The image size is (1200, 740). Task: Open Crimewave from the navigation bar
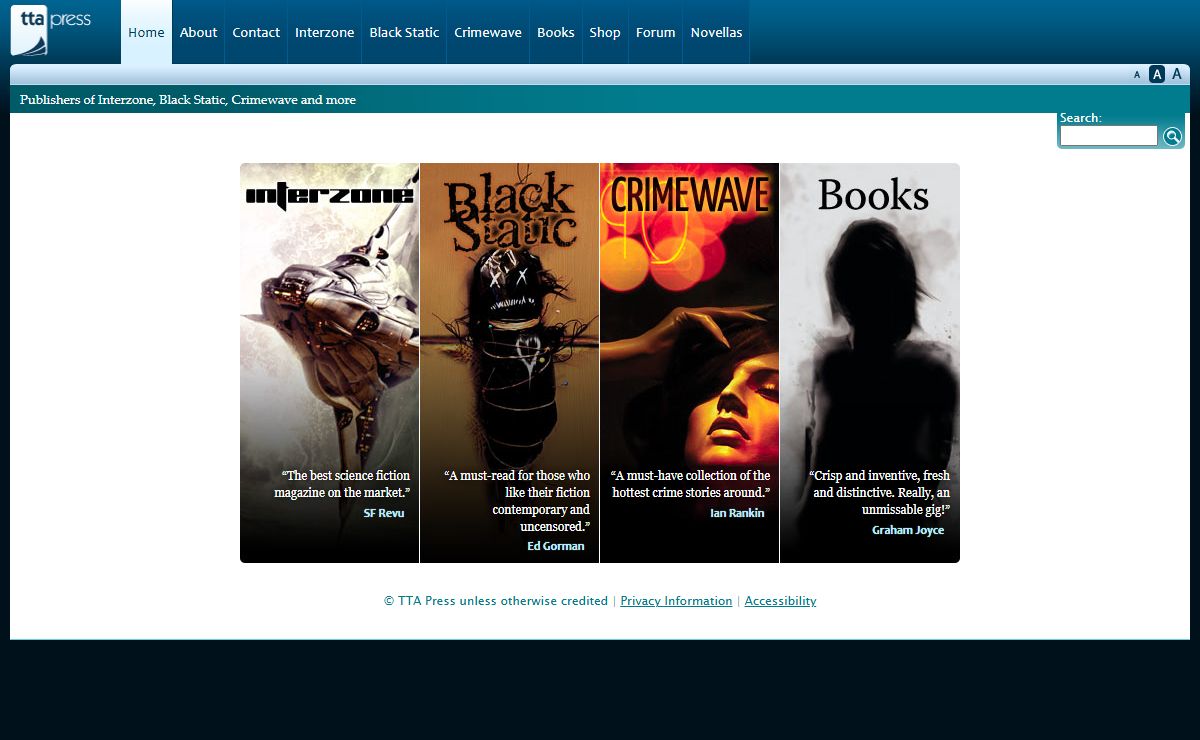point(488,32)
